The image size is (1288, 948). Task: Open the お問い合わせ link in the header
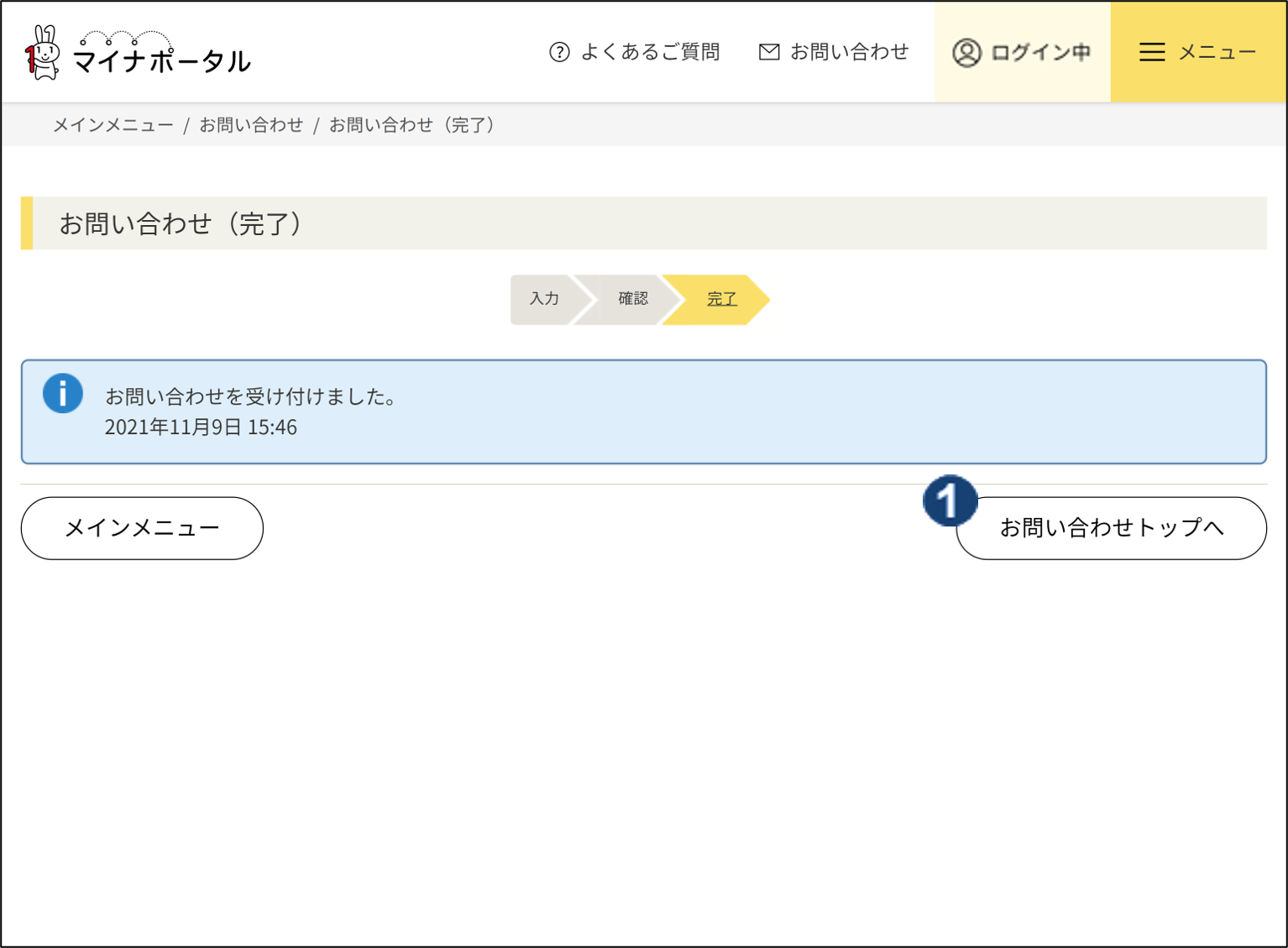849,52
